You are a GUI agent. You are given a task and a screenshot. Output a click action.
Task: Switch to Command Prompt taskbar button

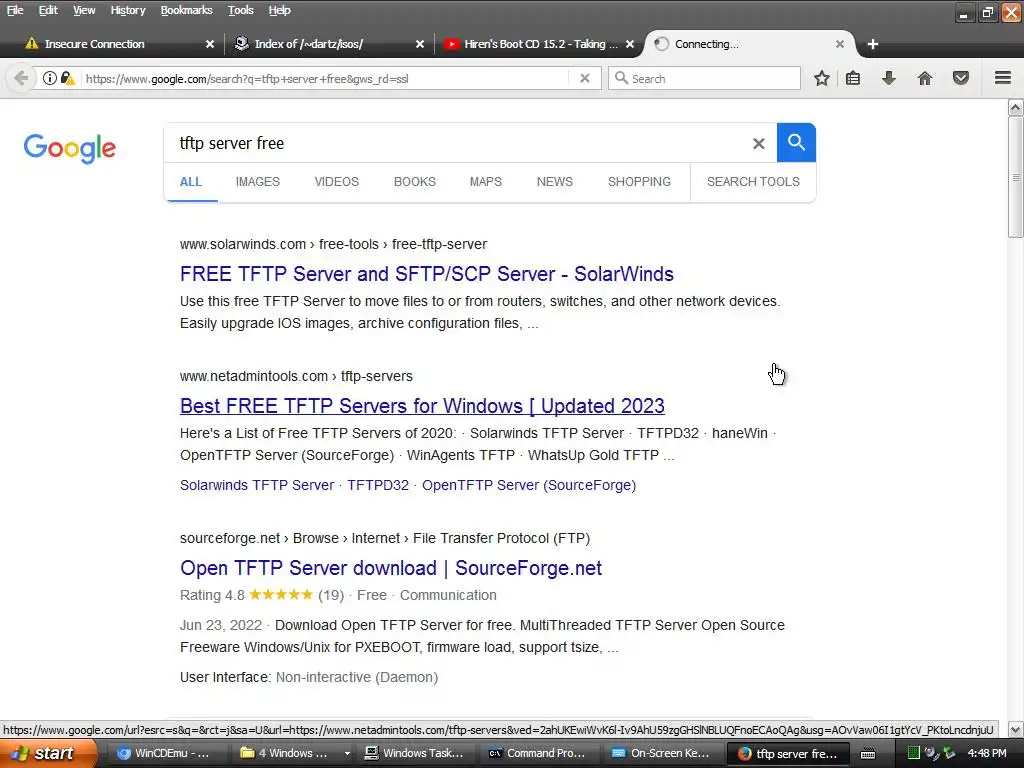click(x=538, y=754)
